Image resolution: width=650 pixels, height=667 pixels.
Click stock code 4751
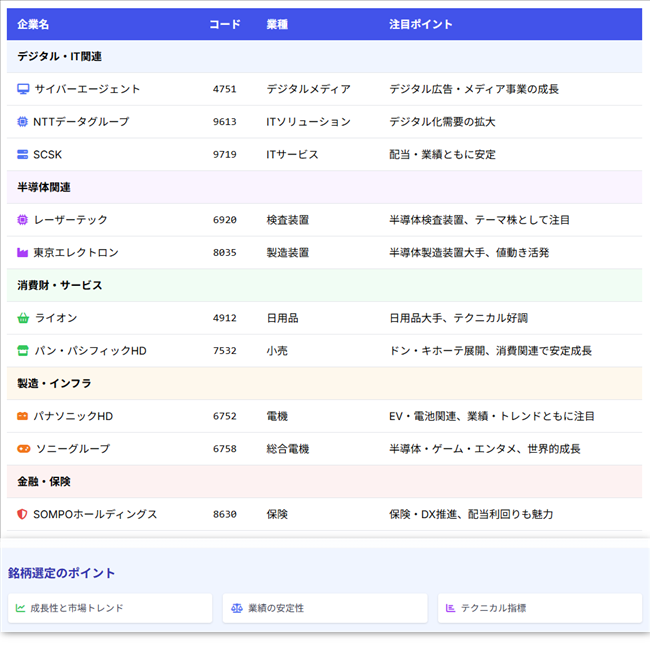(225, 89)
